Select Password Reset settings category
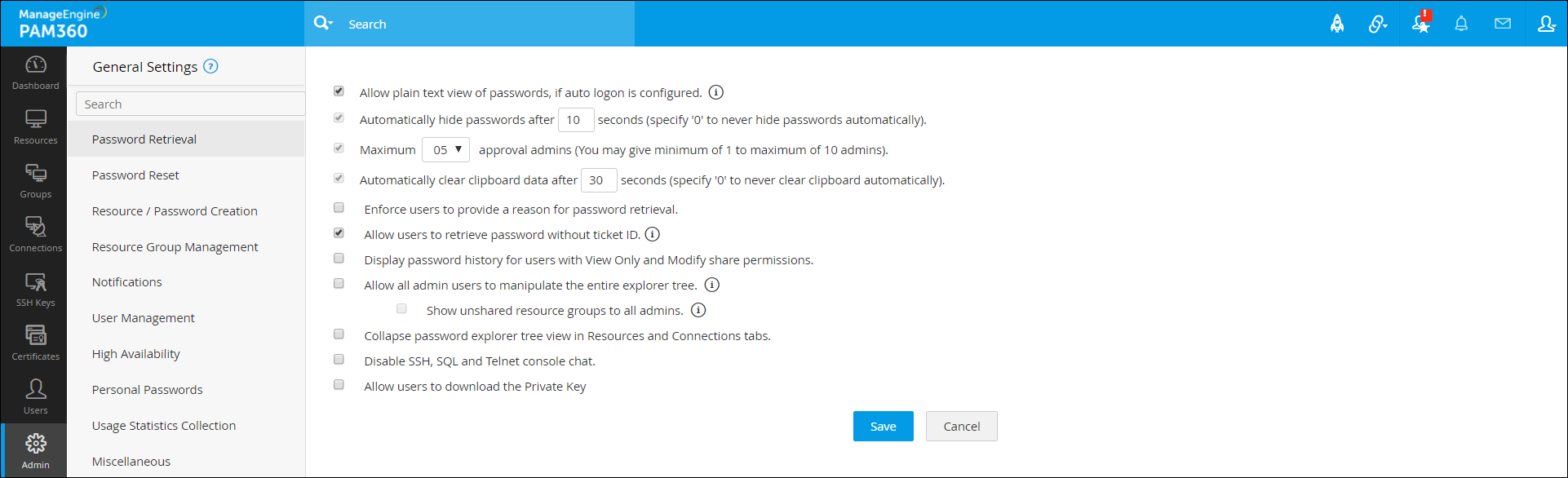This screenshot has height=478, width=1568. pos(135,175)
